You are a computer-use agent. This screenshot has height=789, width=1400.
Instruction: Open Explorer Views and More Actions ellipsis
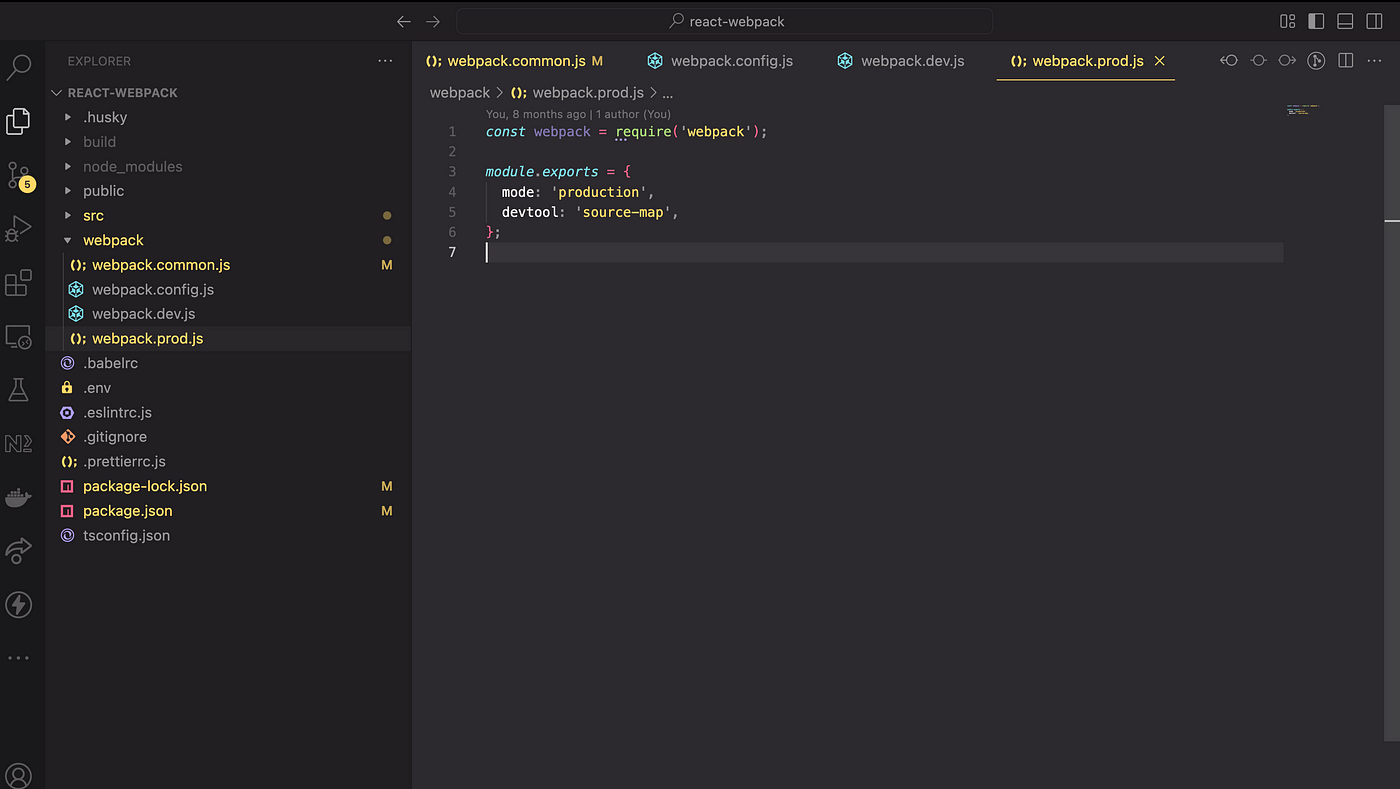click(x=385, y=61)
